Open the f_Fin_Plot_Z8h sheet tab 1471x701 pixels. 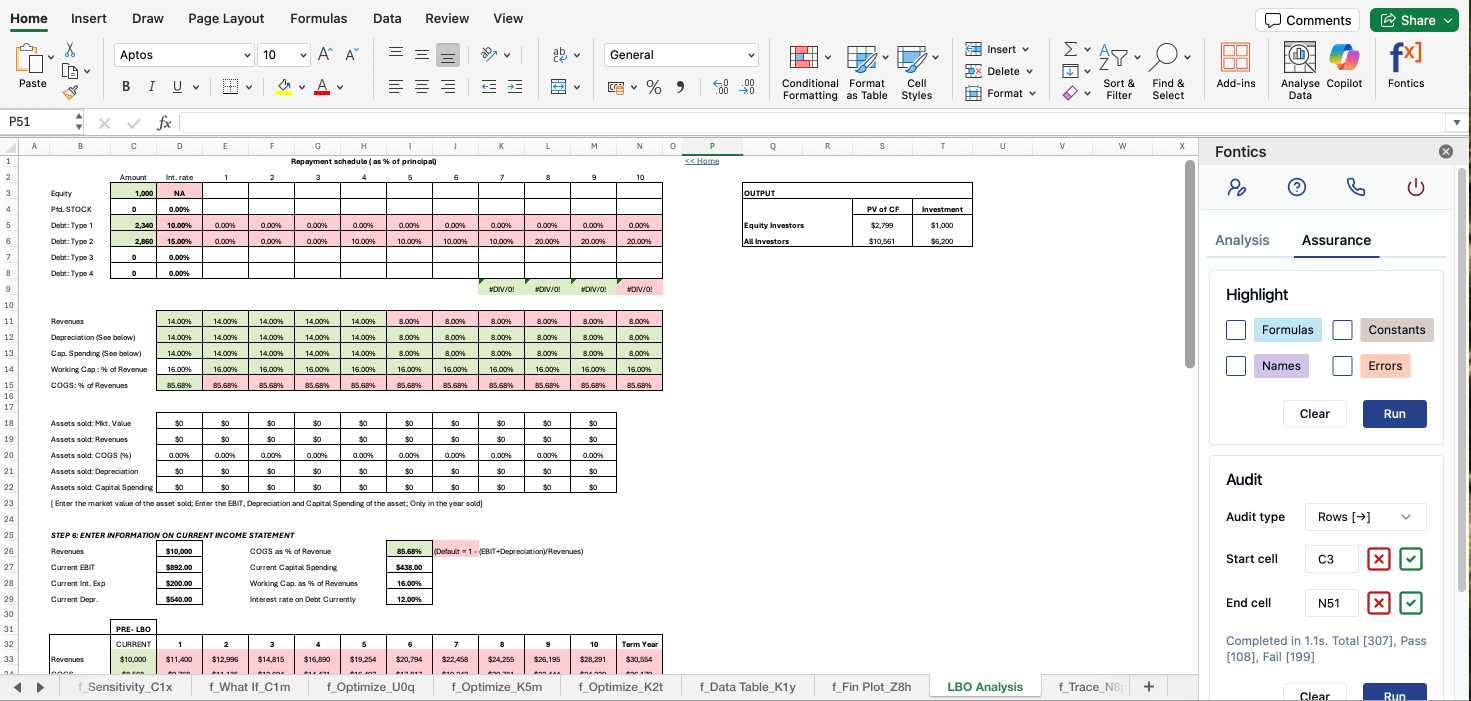pos(870,687)
